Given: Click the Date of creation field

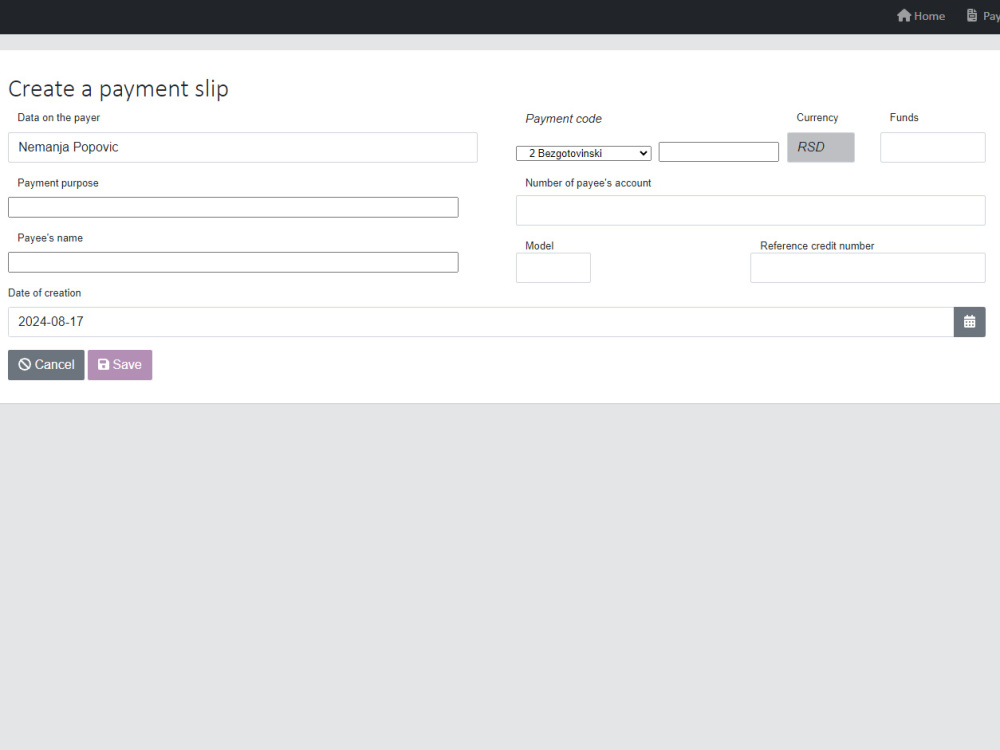Looking at the screenshot, I should (481, 322).
